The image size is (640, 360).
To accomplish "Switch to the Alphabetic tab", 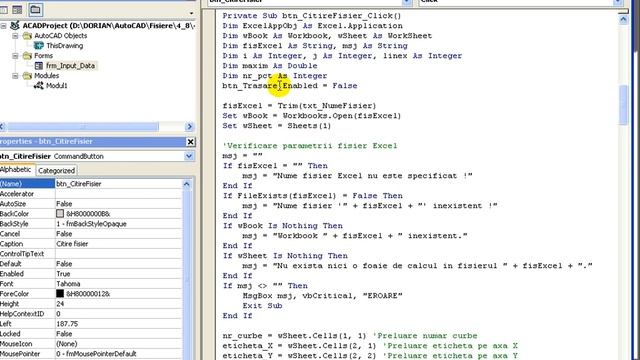I will click(x=16, y=170).
